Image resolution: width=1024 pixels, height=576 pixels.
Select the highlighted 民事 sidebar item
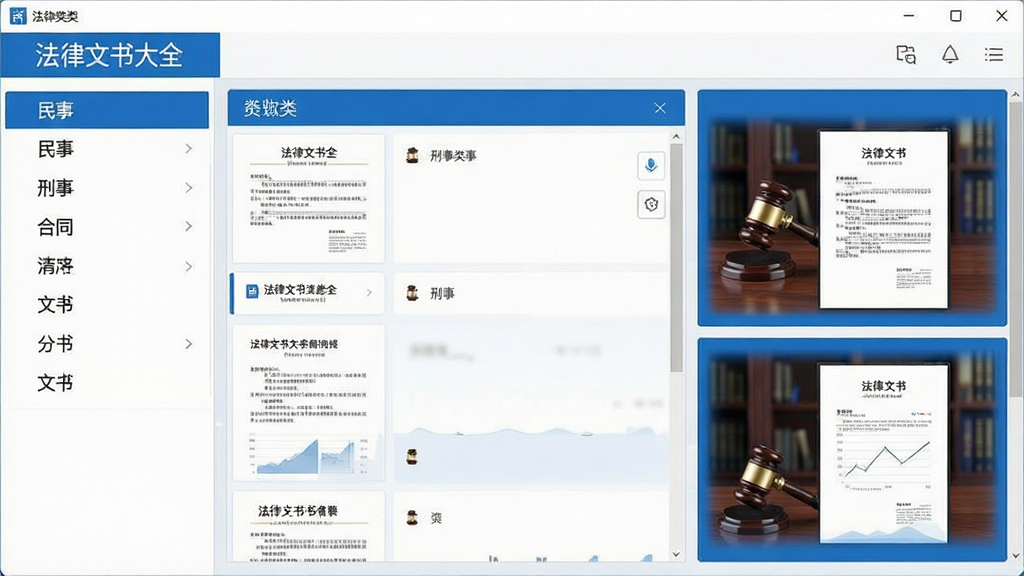(x=107, y=110)
